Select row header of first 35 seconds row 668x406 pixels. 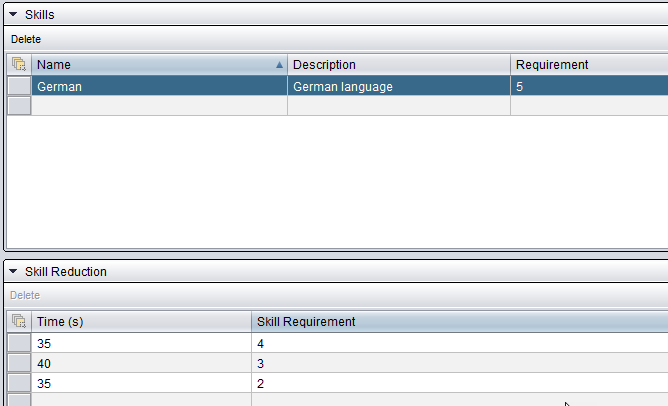(x=18, y=342)
